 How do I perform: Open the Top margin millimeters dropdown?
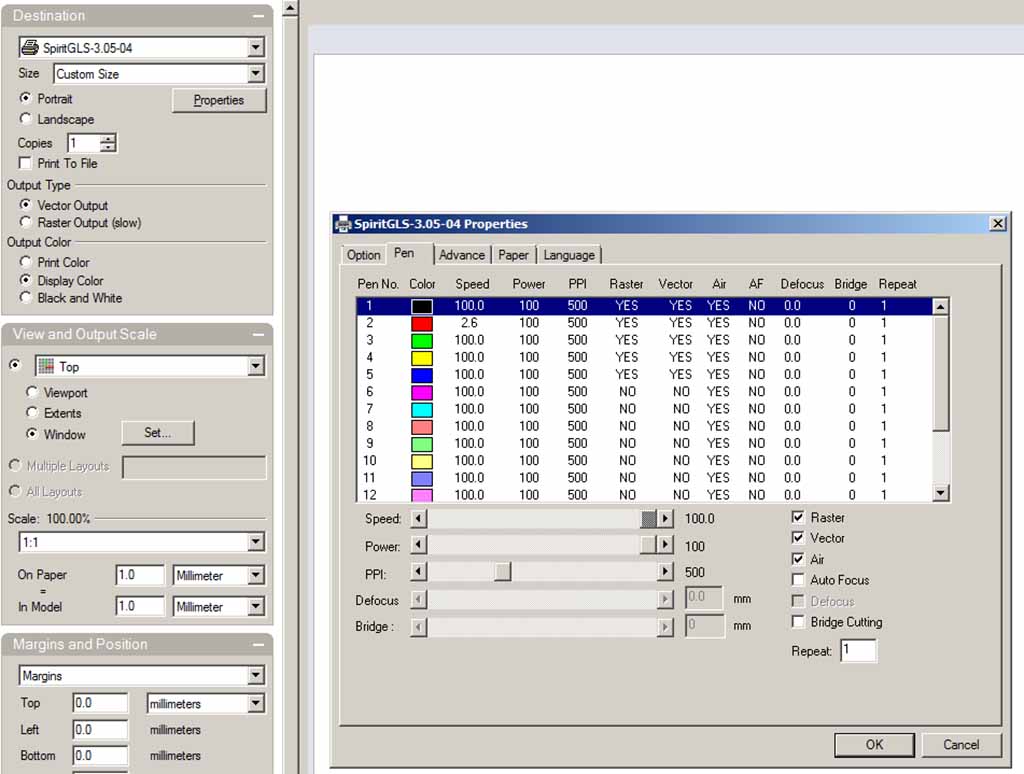pos(256,703)
